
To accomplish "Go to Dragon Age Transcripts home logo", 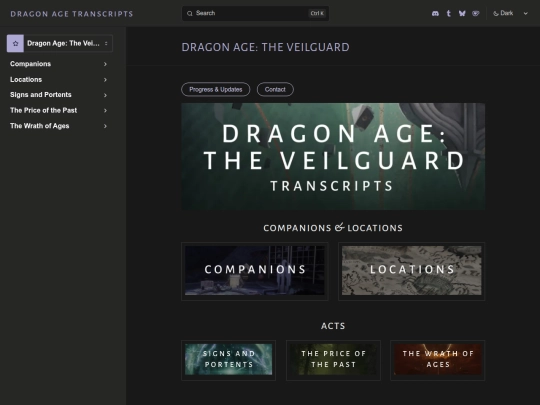I will [x=72, y=14].
